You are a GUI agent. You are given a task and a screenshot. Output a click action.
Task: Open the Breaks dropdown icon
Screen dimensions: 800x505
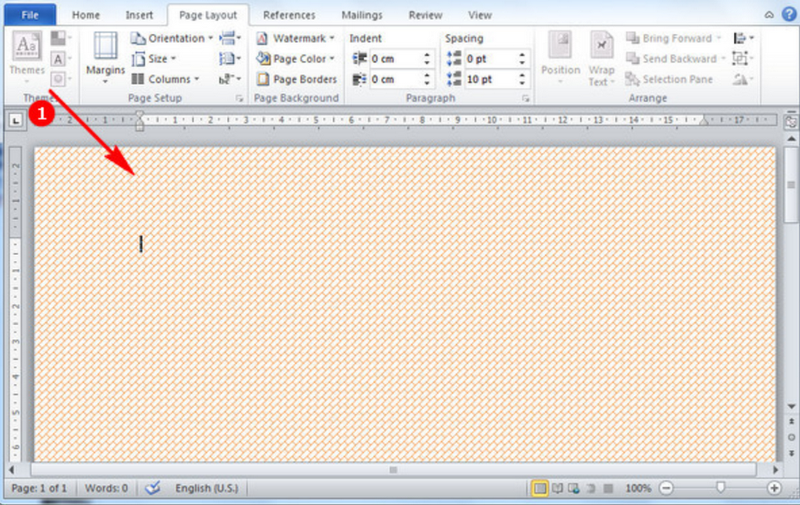click(230, 38)
